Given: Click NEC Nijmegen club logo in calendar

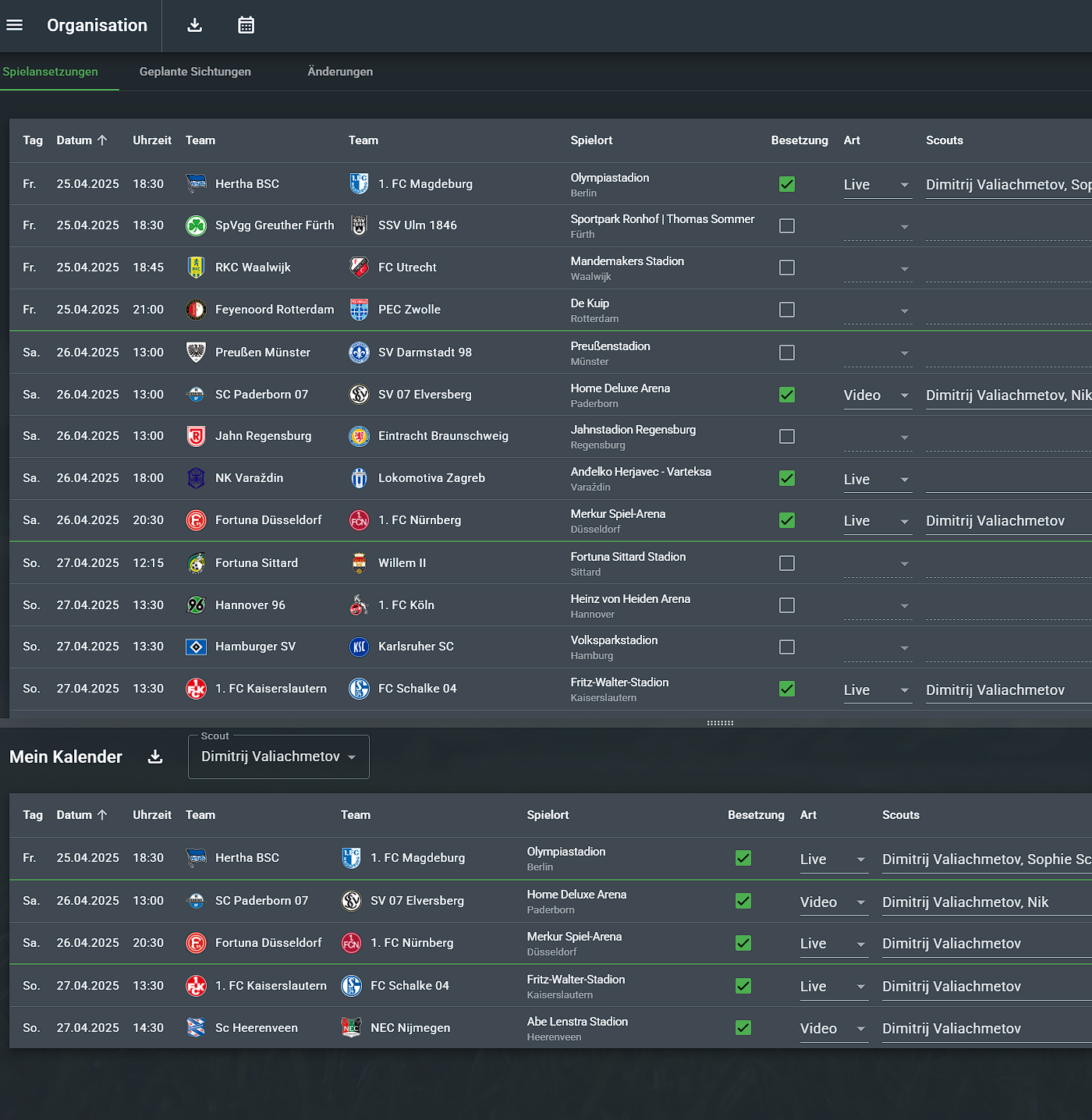Looking at the screenshot, I should pyautogui.click(x=351, y=1028).
